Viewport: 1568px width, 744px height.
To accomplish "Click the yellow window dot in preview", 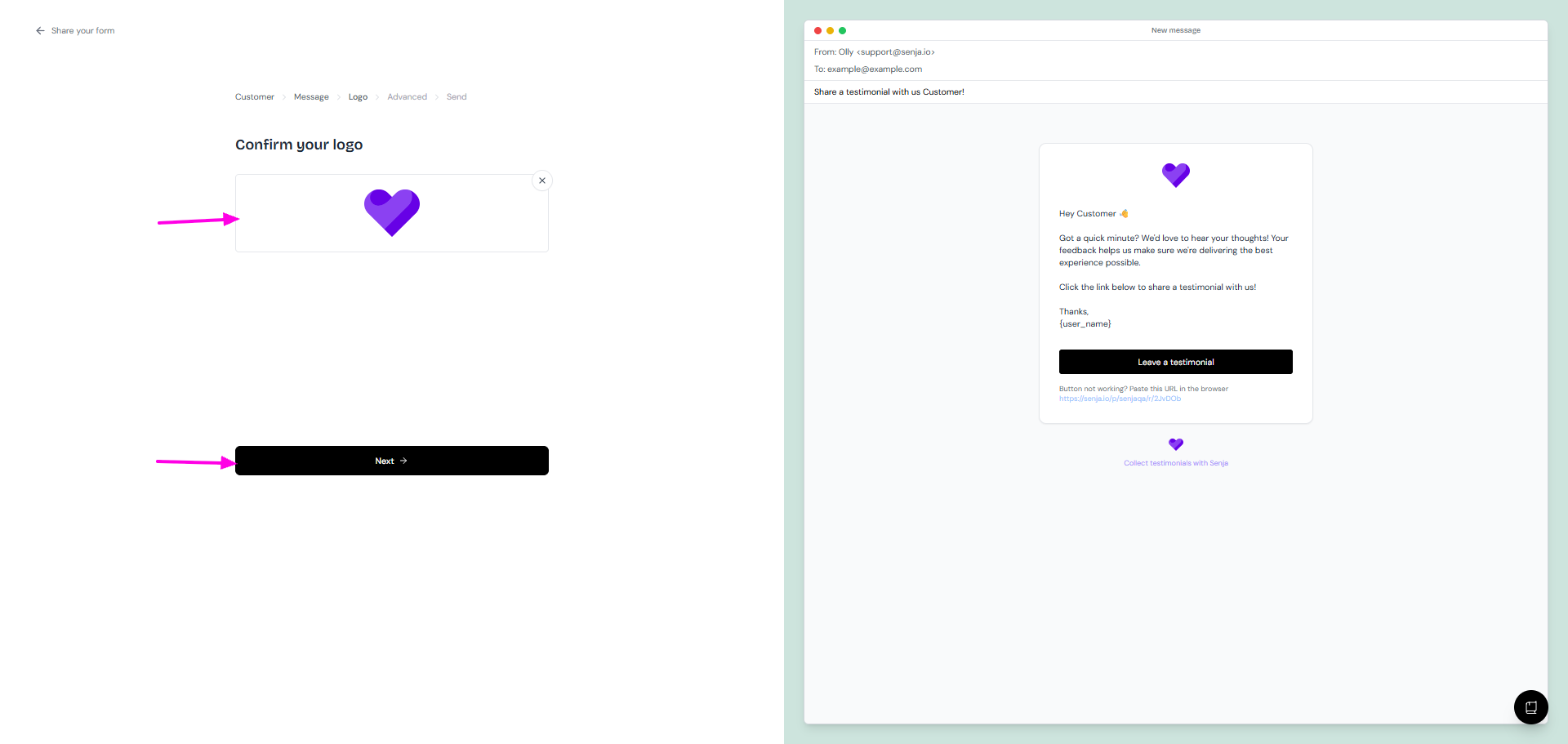I will (x=830, y=30).
